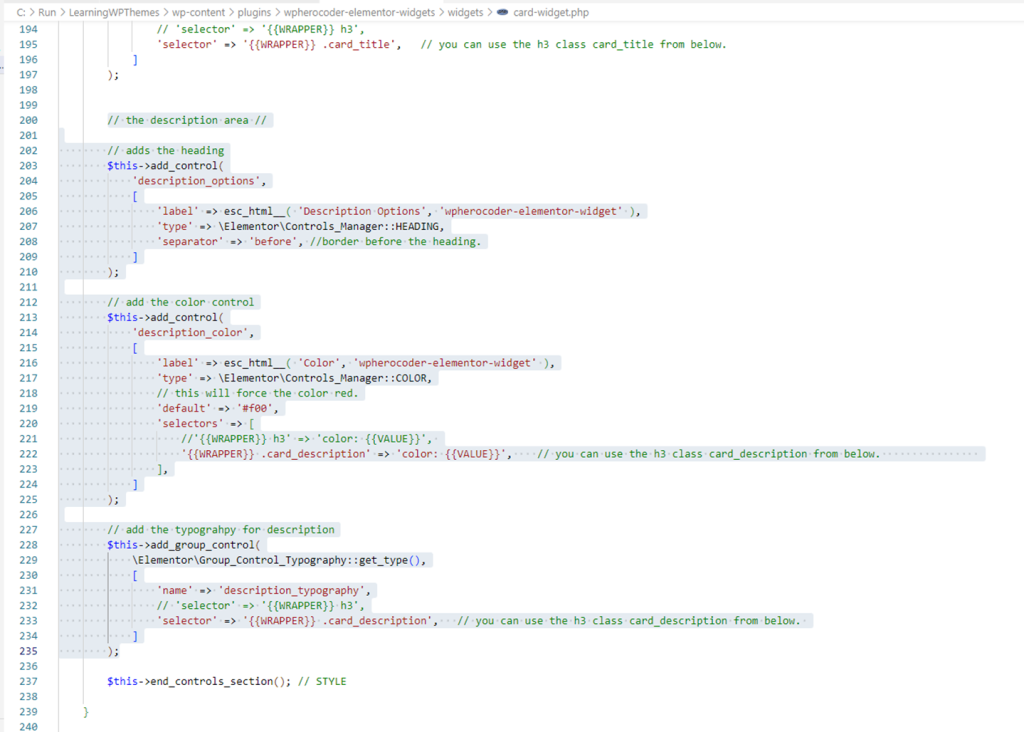Click the 'the description area' comment
The height and width of the screenshot is (732, 1024).
[x=190, y=120]
